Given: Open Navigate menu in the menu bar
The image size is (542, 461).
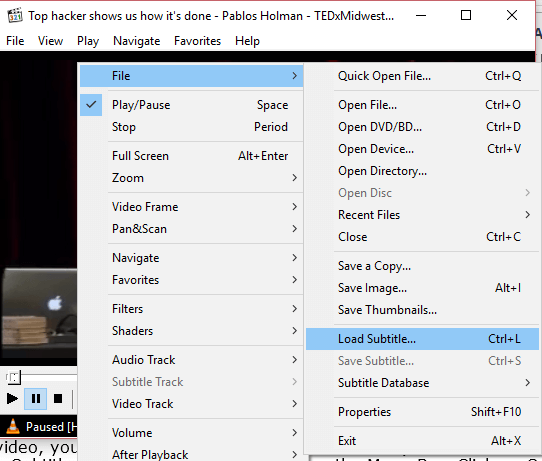Looking at the screenshot, I should [x=137, y=41].
